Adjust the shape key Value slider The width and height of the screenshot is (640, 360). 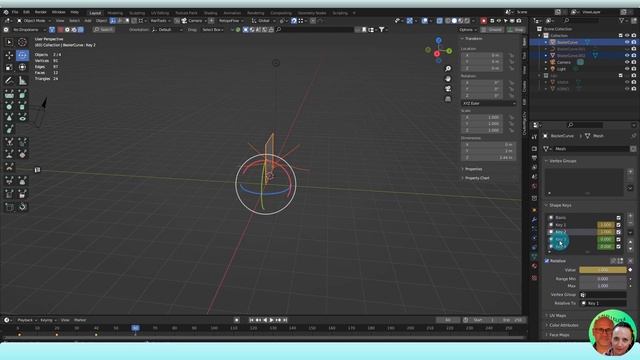[603, 270]
